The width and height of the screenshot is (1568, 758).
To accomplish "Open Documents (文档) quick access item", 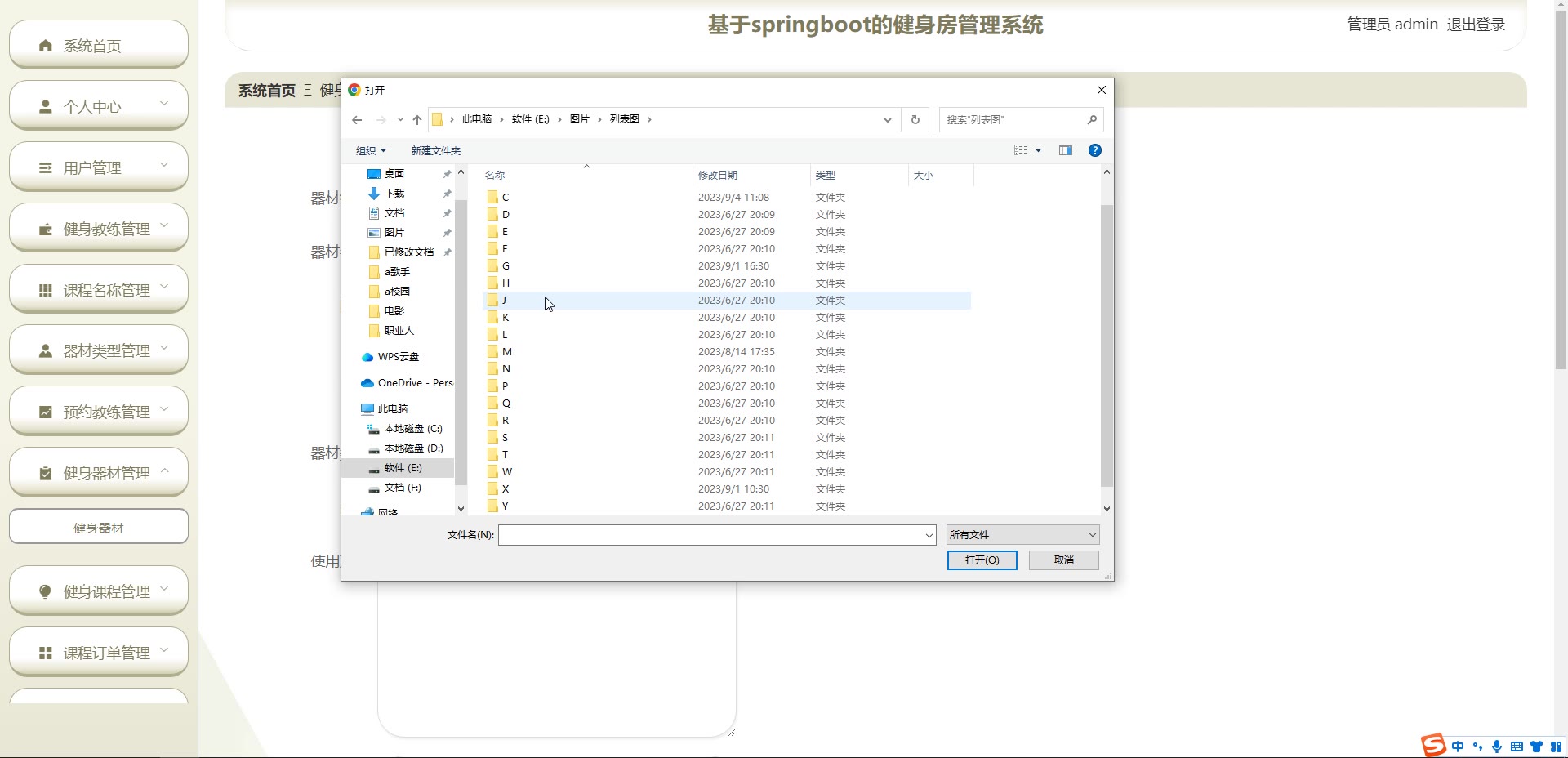I will click(394, 213).
